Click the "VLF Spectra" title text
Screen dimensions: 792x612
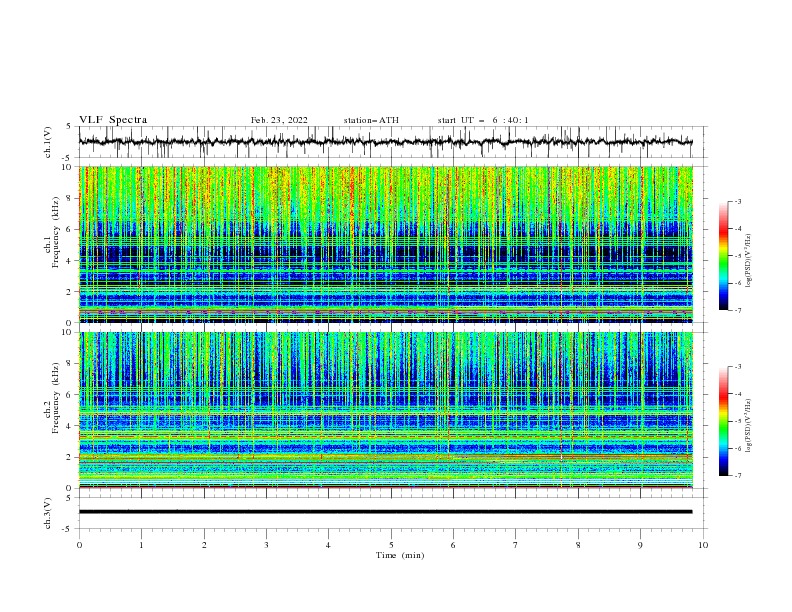click(x=113, y=120)
